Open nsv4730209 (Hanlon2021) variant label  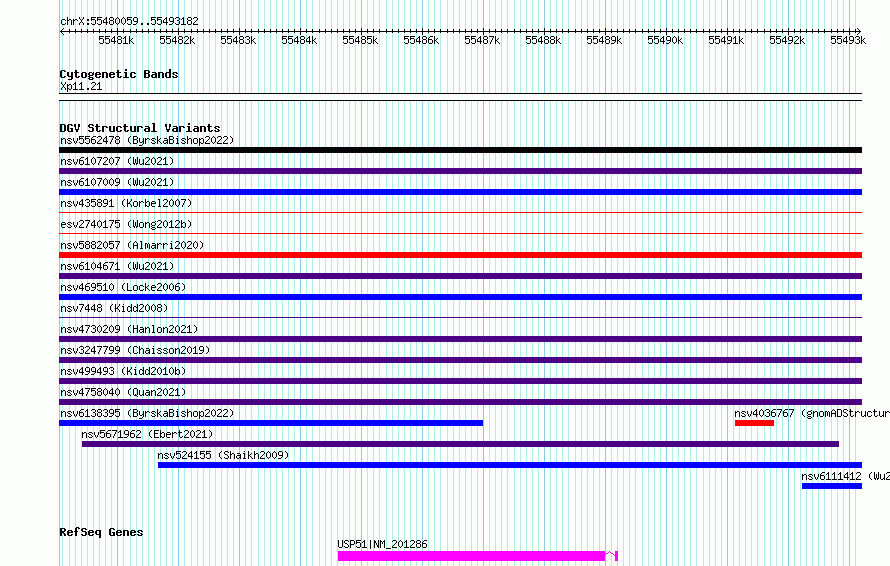pos(129,329)
